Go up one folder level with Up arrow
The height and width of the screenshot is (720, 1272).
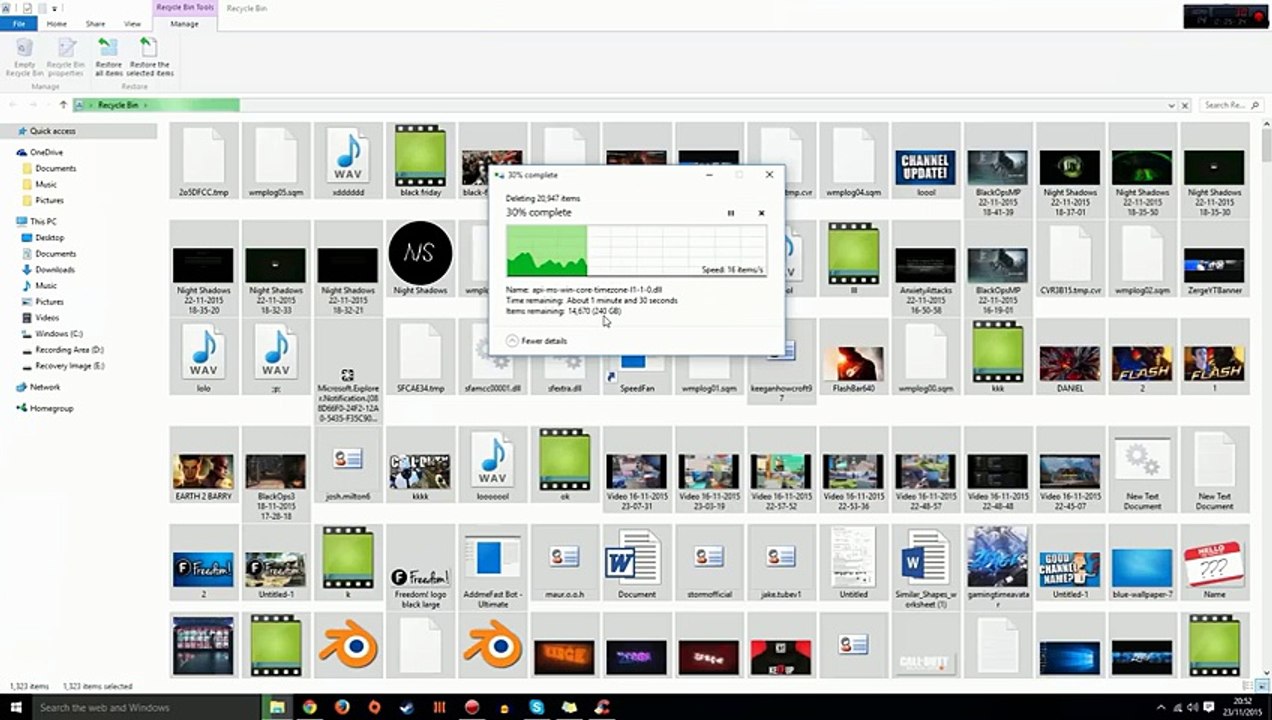coord(63,105)
